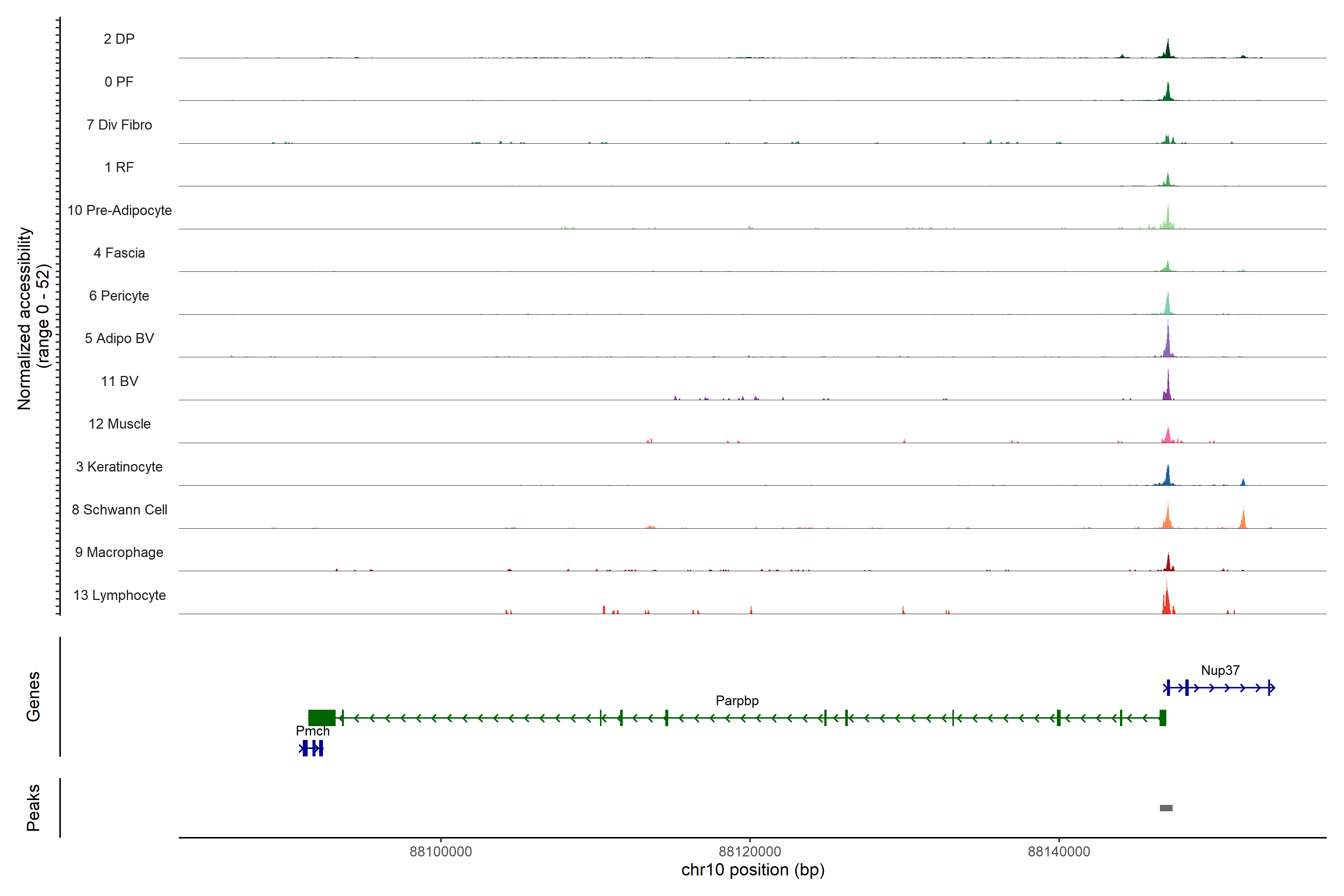Click the 10 Pre-Adipocyte track label
The height and width of the screenshot is (896, 1344).
119,210
